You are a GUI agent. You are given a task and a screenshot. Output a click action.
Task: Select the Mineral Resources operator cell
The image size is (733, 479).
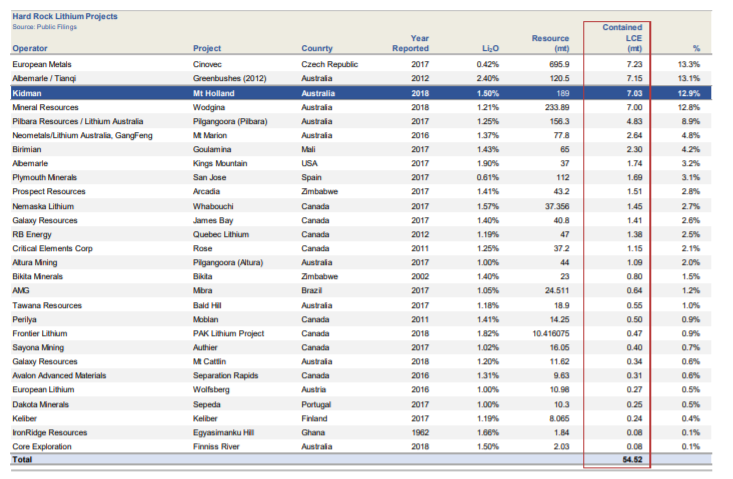coord(45,107)
